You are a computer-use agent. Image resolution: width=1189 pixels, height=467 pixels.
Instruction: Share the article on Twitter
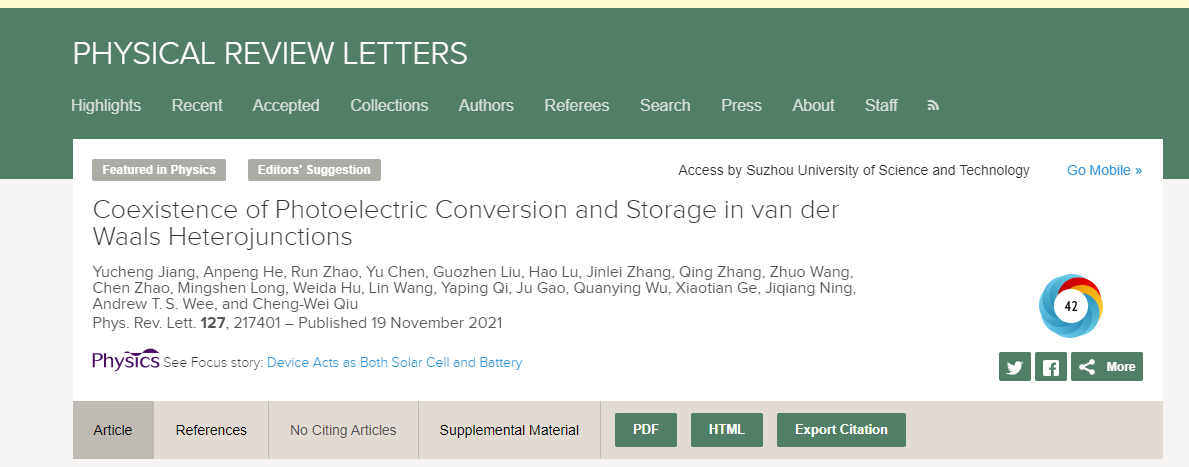click(1014, 367)
